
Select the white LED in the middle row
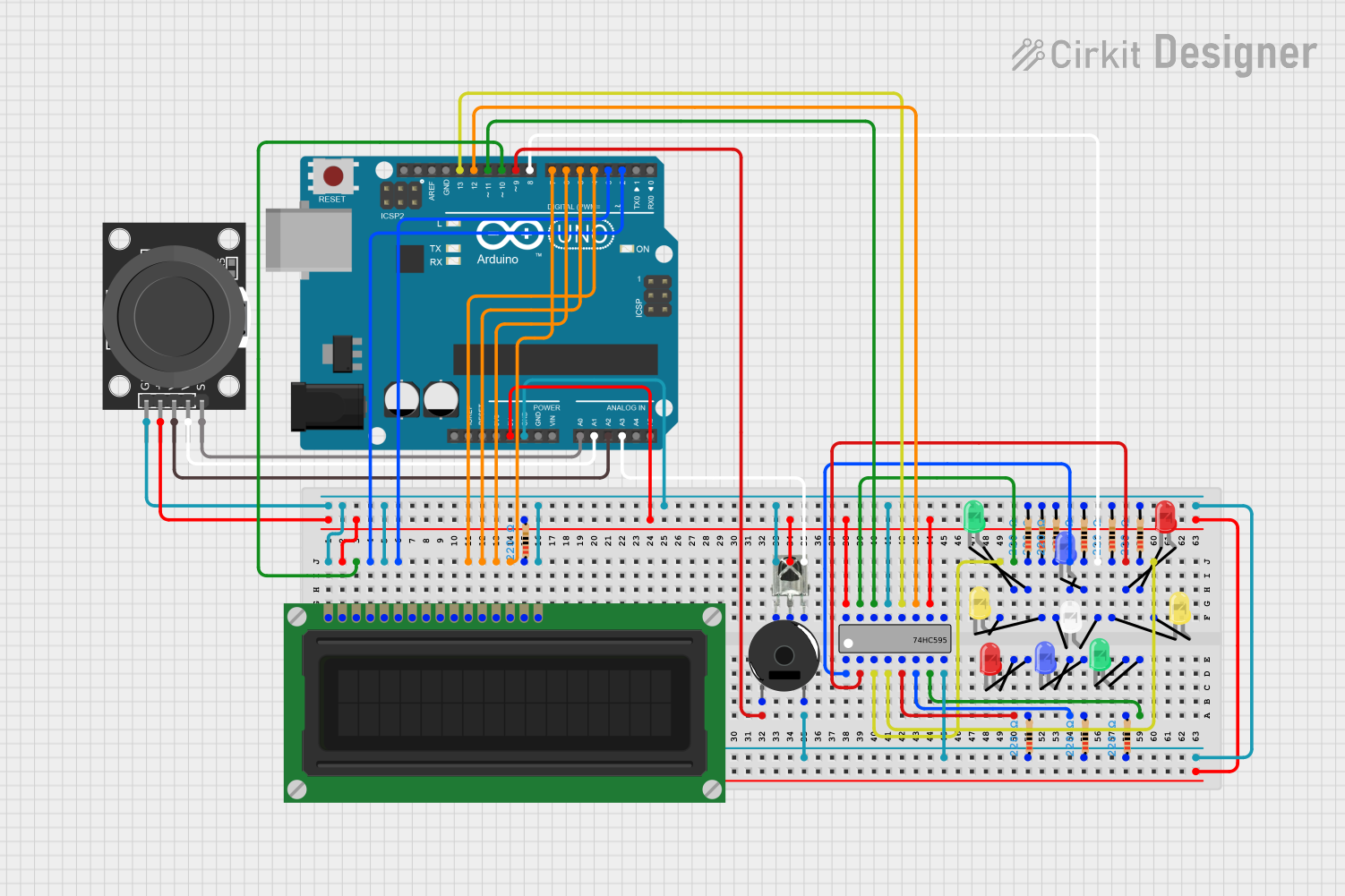point(1071,613)
